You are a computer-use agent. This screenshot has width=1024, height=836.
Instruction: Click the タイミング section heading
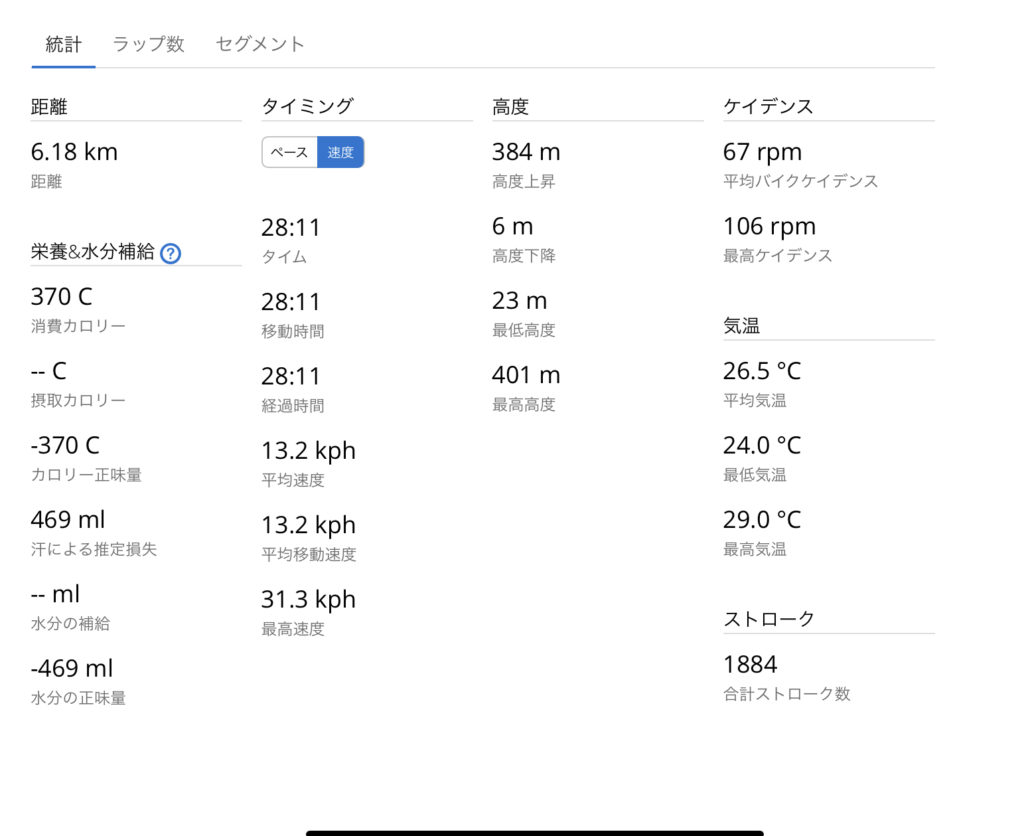point(308,106)
